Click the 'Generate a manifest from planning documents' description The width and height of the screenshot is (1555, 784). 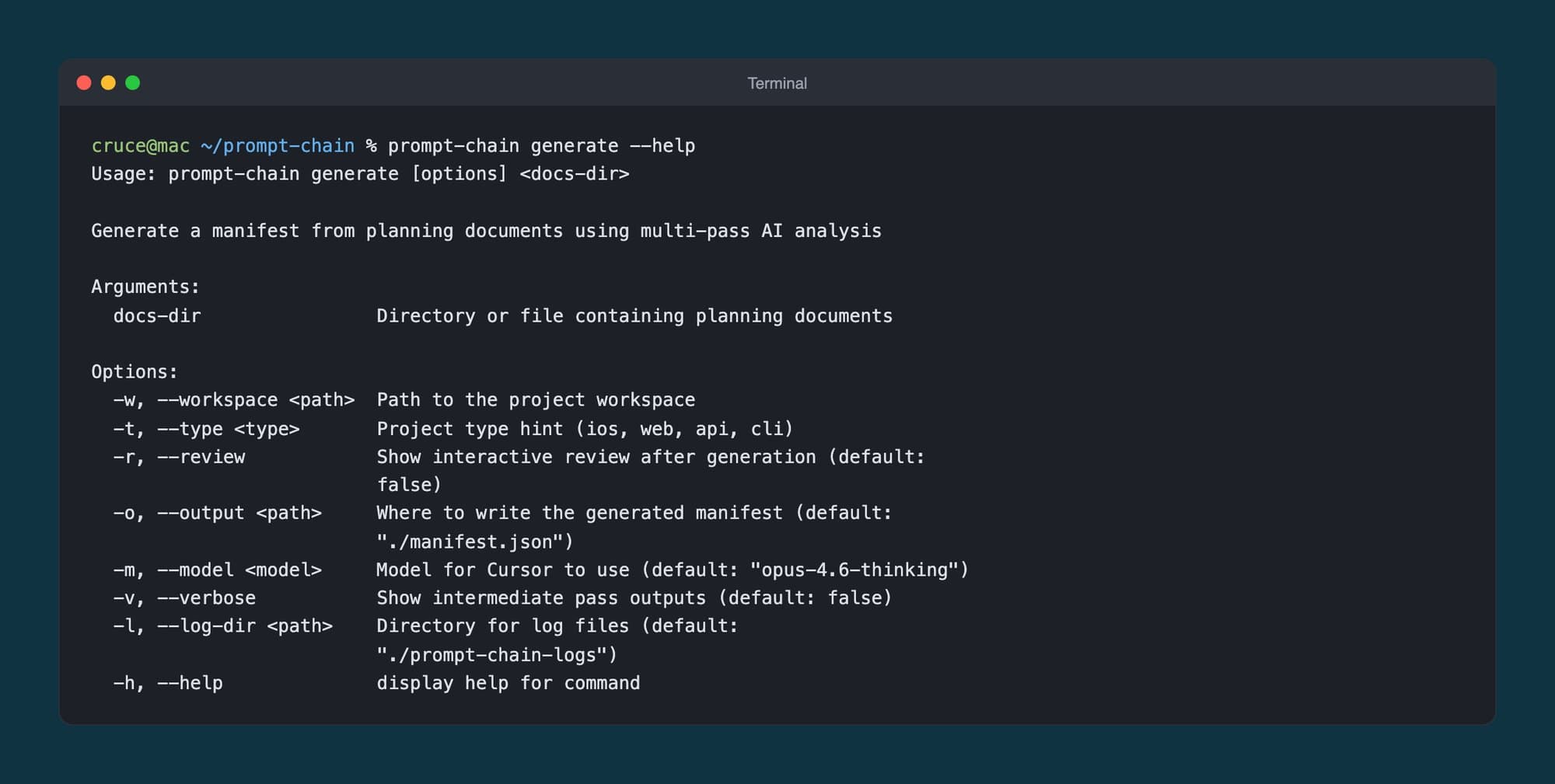(487, 231)
